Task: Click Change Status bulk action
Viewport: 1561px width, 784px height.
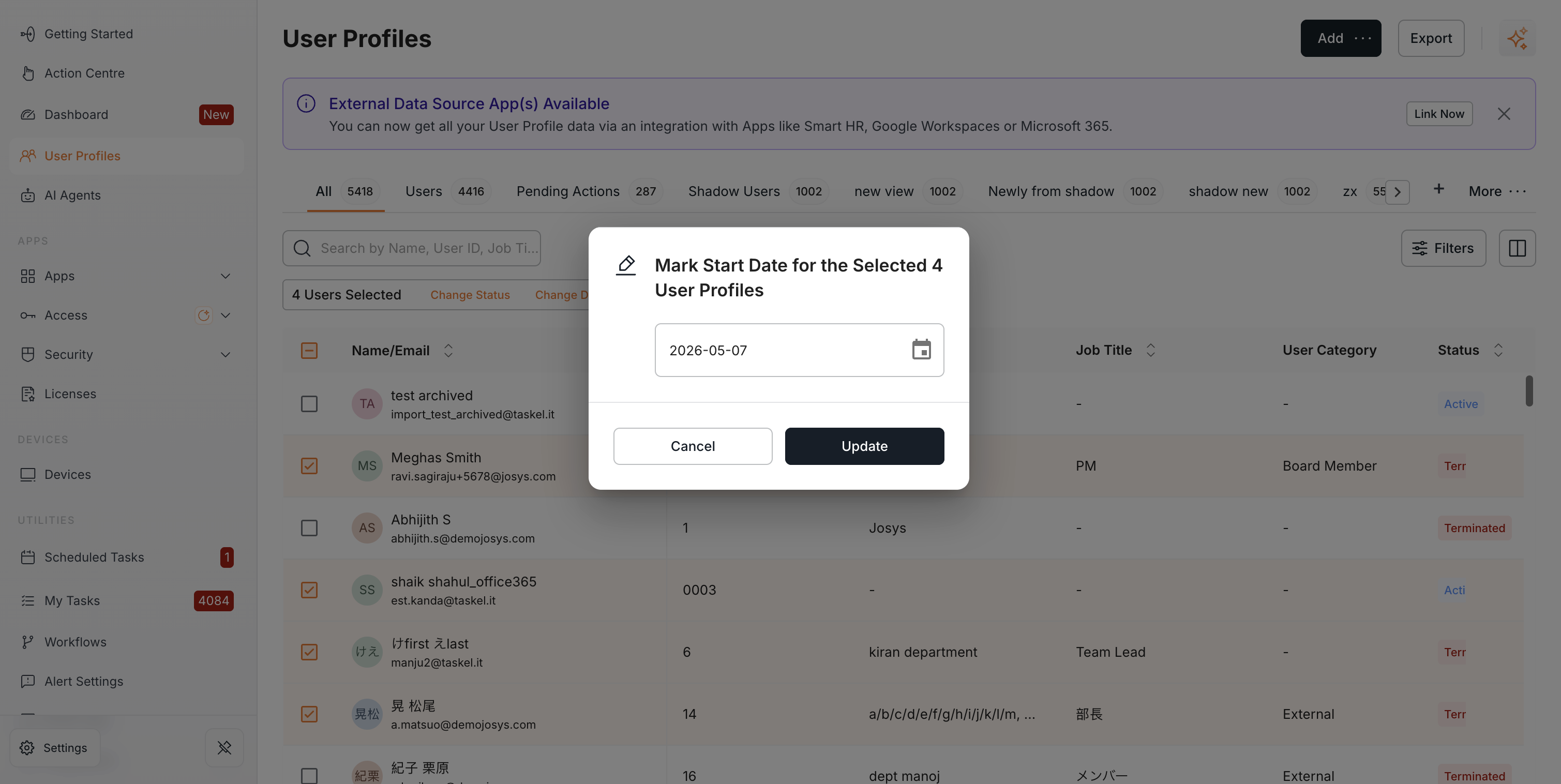Action: (470, 295)
